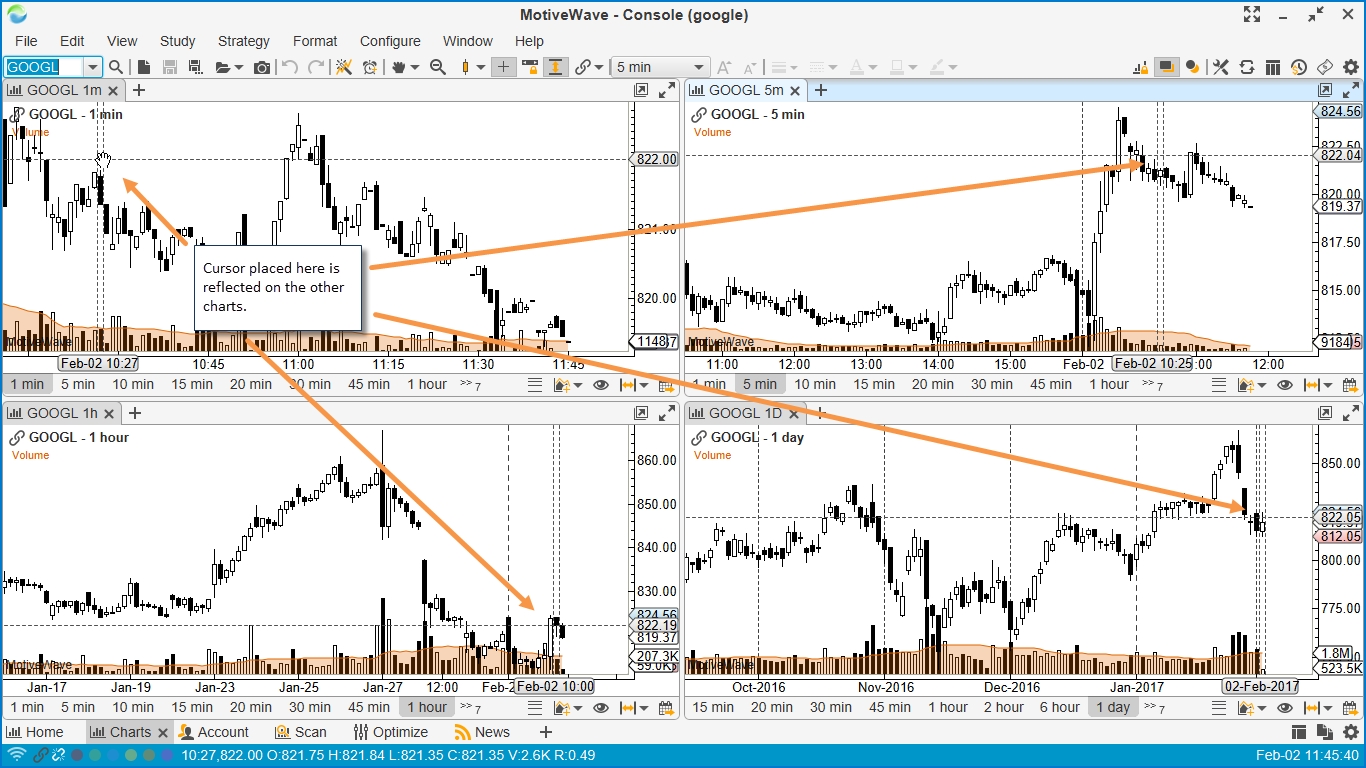Open the Optimize page

click(391, 732)
